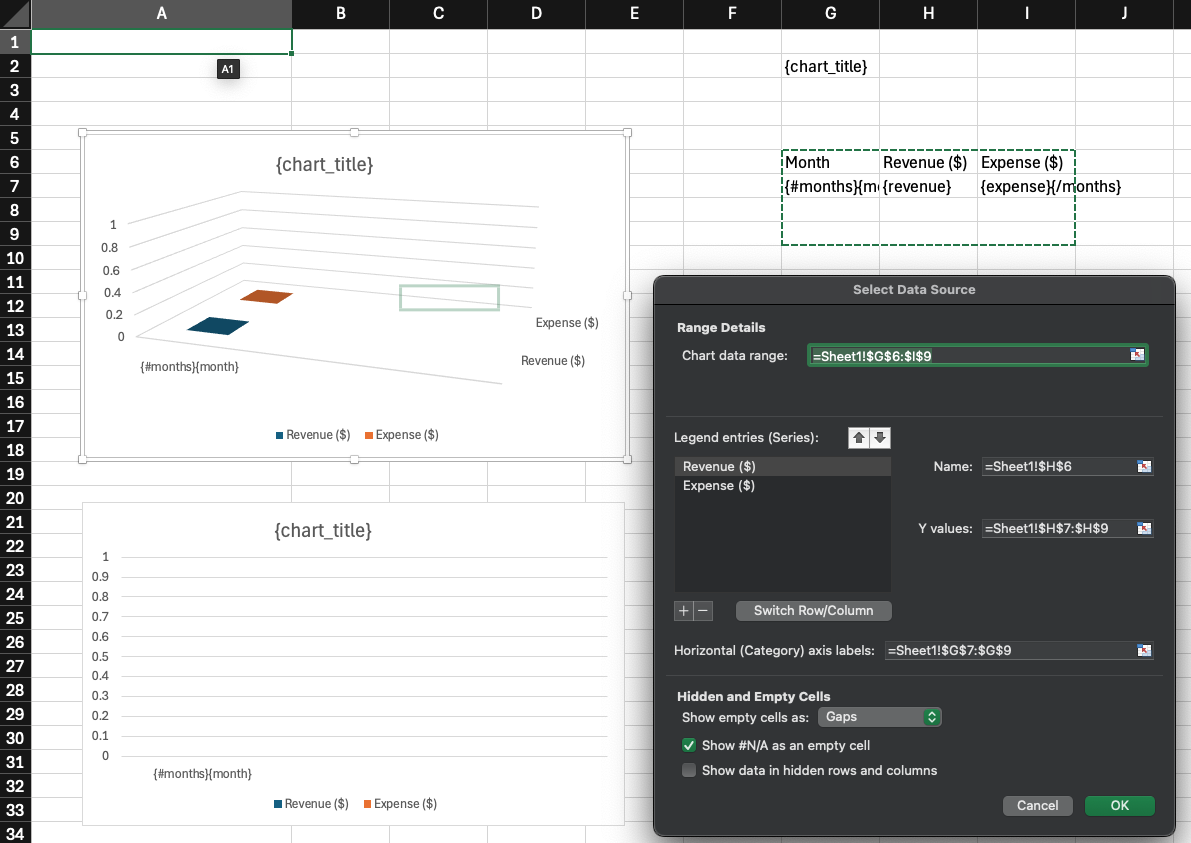1191x843 pixels.
Task: Uncheck Show #N/A as an empty cell
Action: pyautogui.click(x=688, y=745)
